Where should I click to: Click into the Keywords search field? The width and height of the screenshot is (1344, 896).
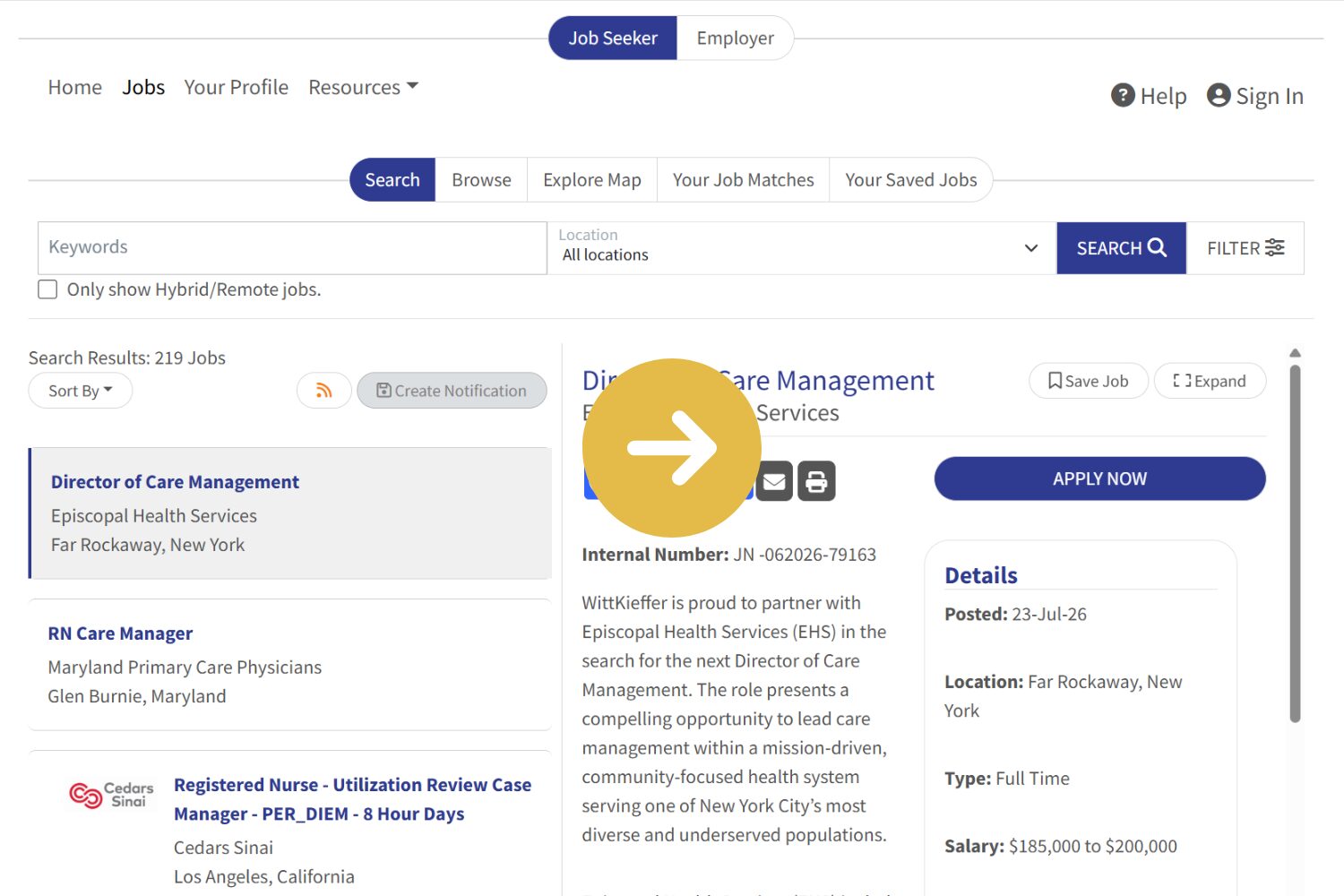(x=292, y=248)
